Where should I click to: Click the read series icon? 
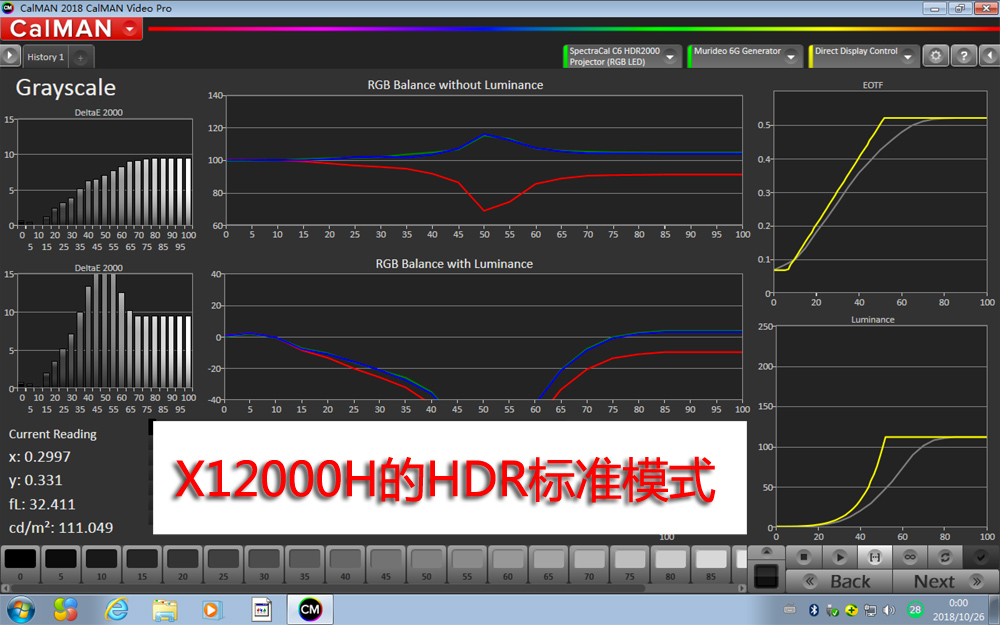tap(873, 556)
